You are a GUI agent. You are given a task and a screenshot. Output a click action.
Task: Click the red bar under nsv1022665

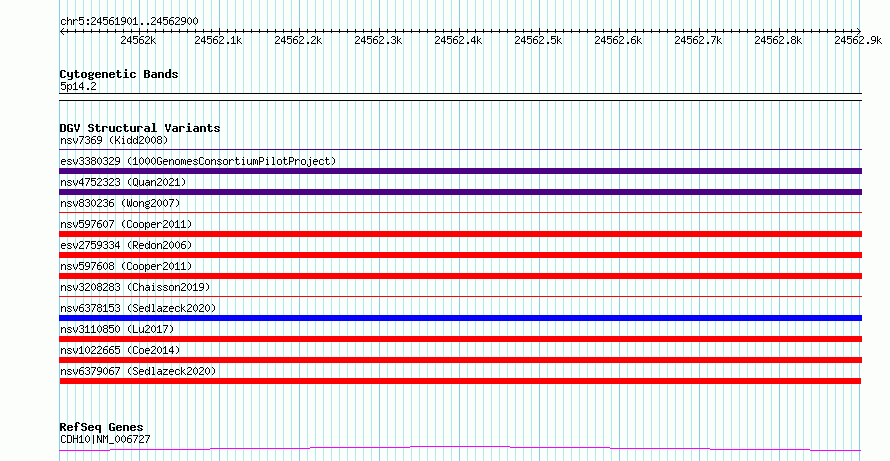coord(460,360)
